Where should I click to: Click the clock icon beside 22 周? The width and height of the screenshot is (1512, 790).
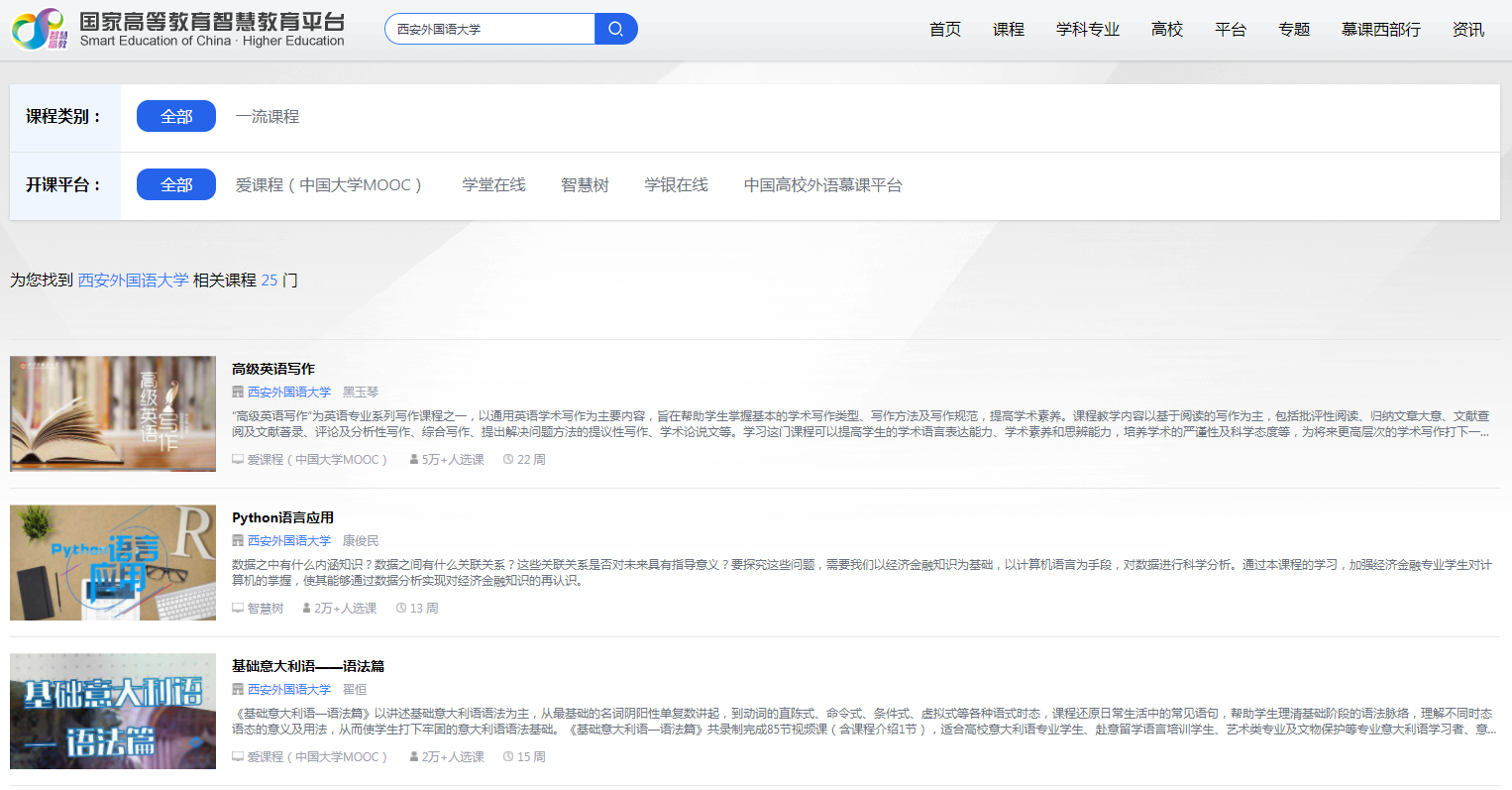508,460
